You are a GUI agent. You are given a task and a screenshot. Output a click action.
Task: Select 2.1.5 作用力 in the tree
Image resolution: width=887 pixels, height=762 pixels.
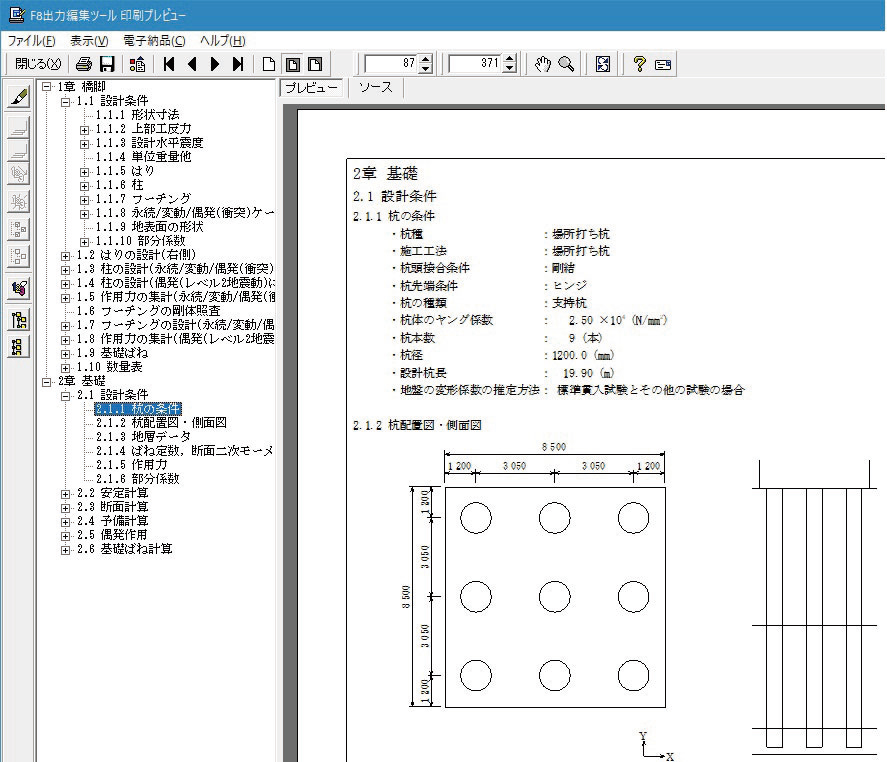pos(132,465)
